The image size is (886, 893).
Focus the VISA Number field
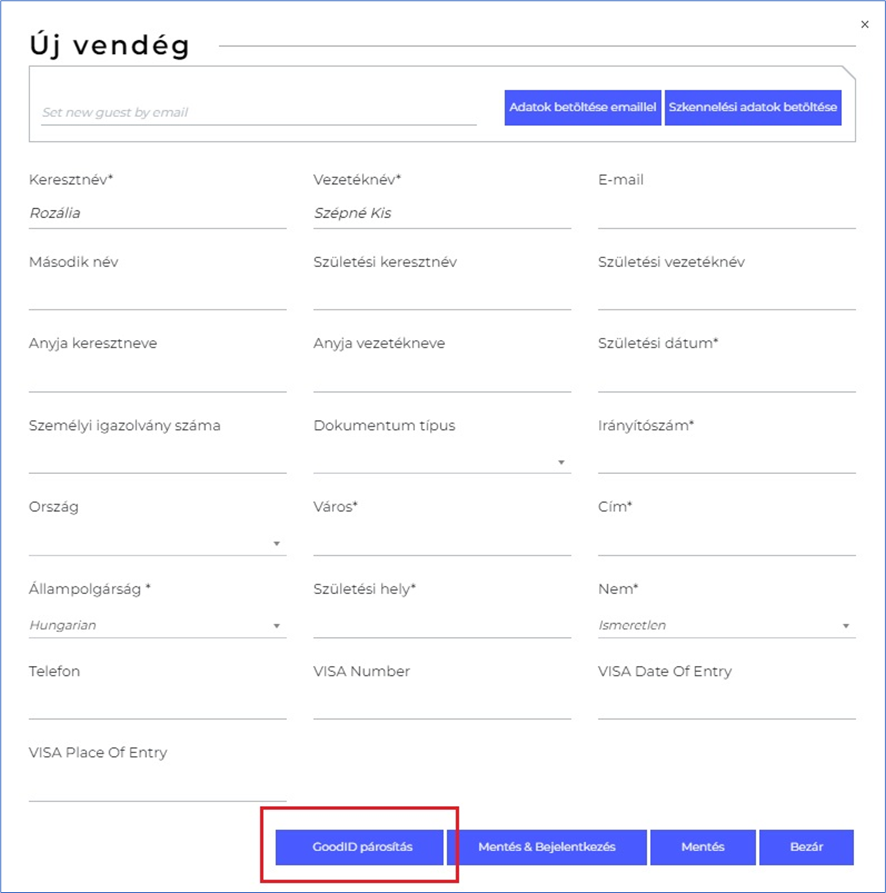tap(441, 705)
